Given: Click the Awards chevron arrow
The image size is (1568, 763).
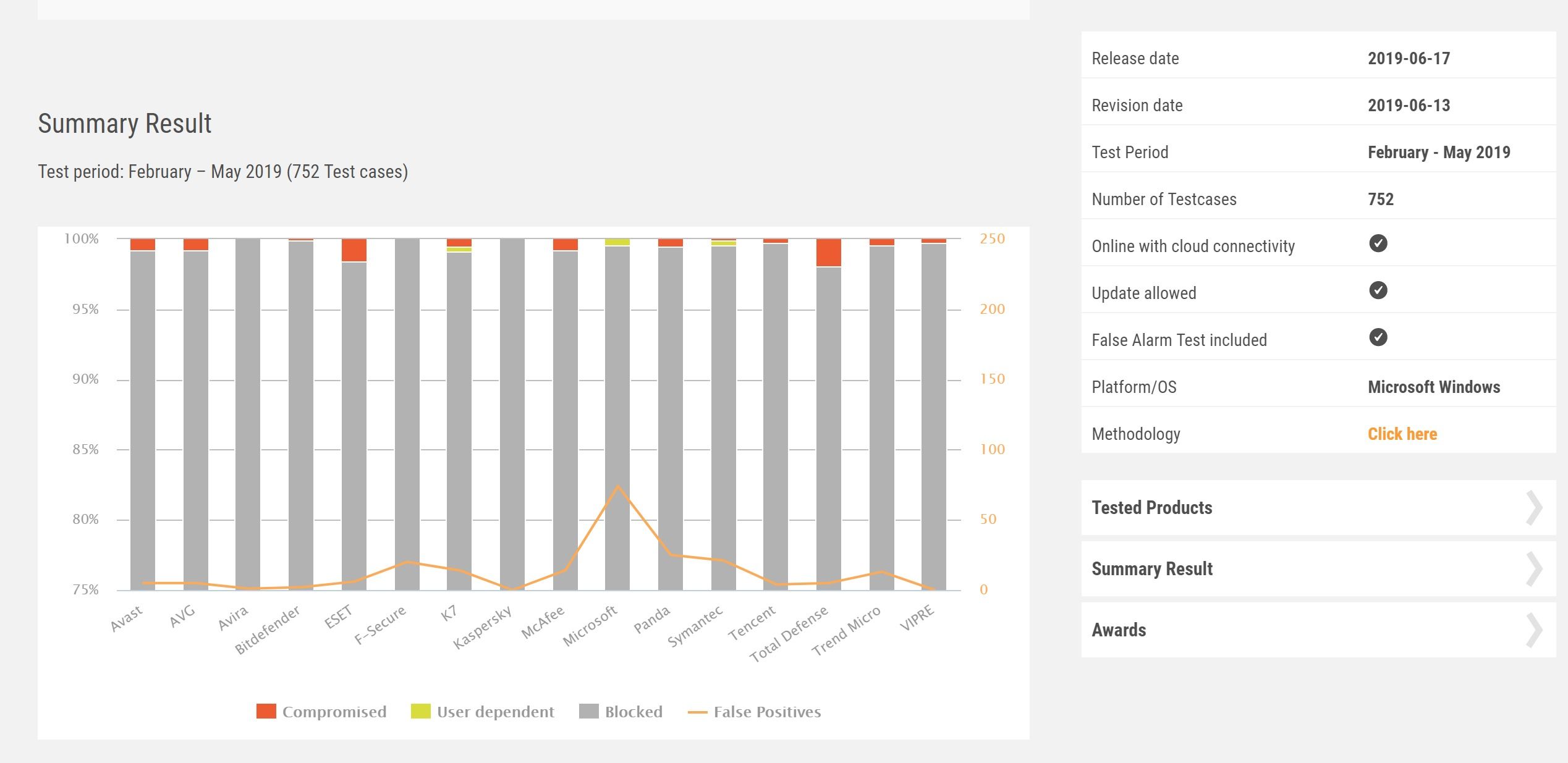Looking at the screenshot, I should (1534, 630).
